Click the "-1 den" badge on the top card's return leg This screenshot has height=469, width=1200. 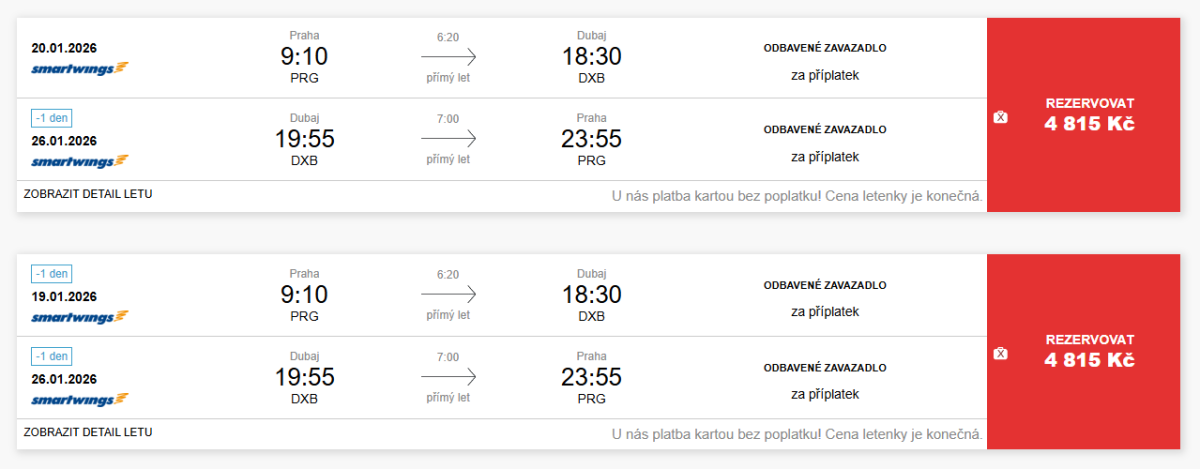click(52, 118)
